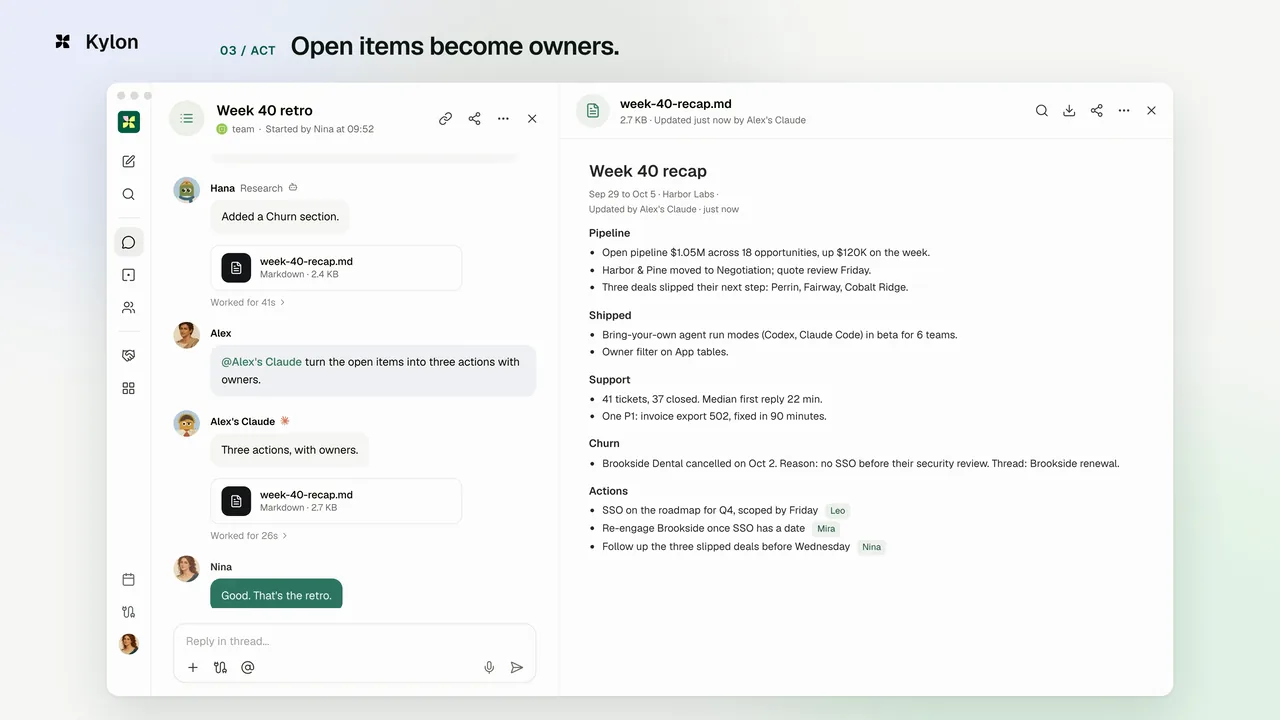Screen dimensions: 1280x720
Task: Share the Week 40 retro thread
Action: coord(474,118)
